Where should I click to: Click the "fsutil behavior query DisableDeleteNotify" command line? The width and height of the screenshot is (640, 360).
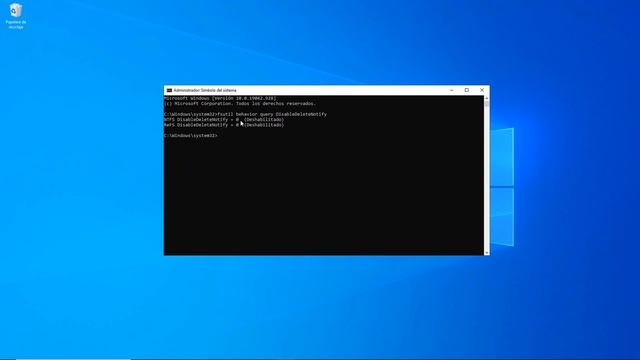click(x=245, y=114)
